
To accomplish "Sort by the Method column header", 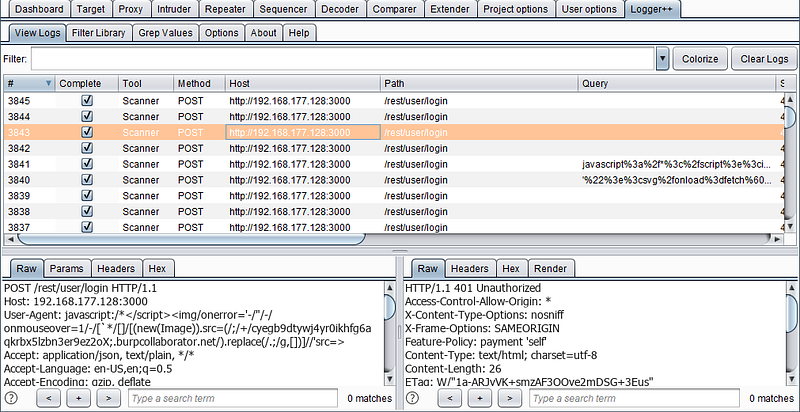I will 200,83.
